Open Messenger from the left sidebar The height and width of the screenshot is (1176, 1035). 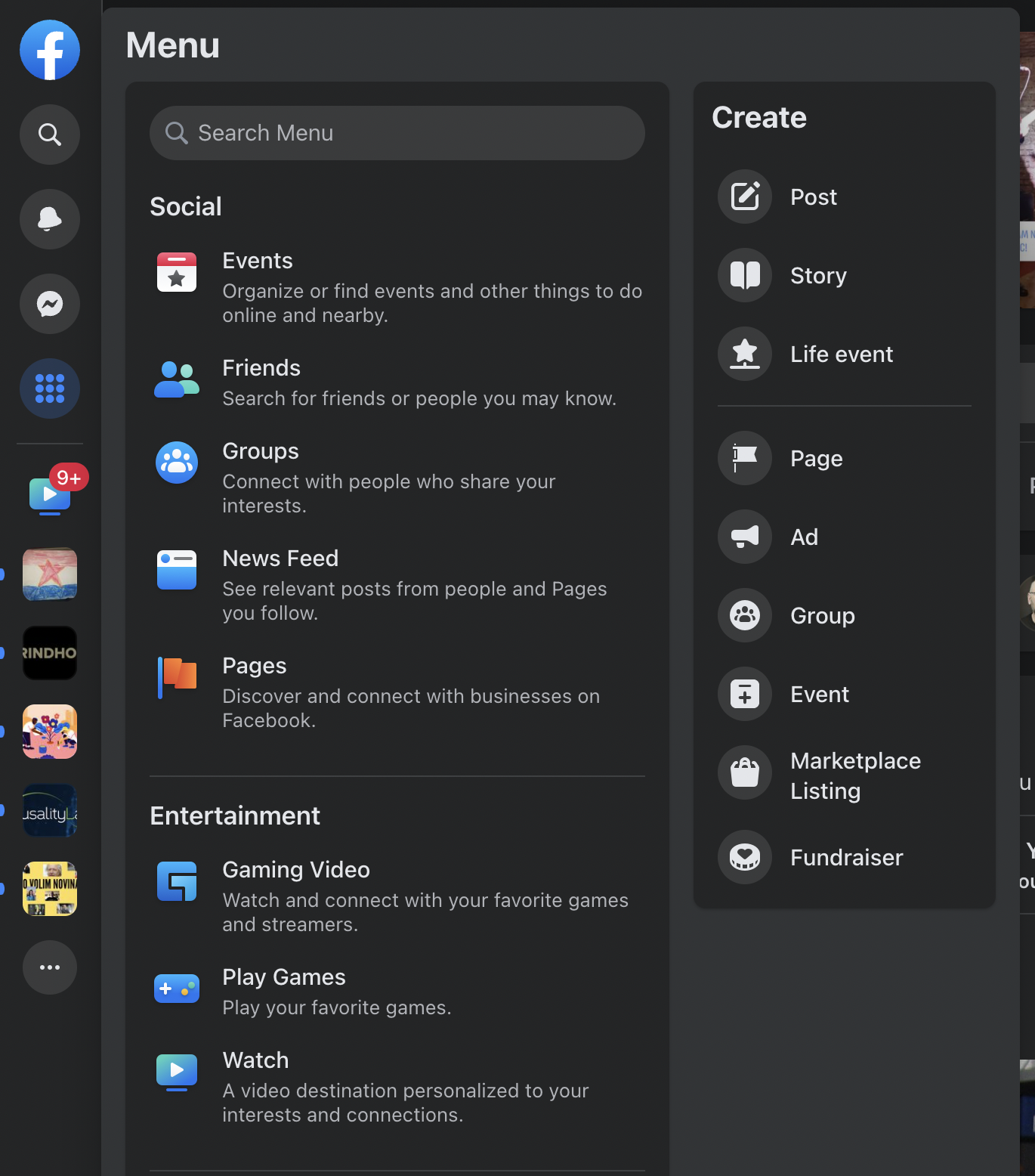[49, 304]
